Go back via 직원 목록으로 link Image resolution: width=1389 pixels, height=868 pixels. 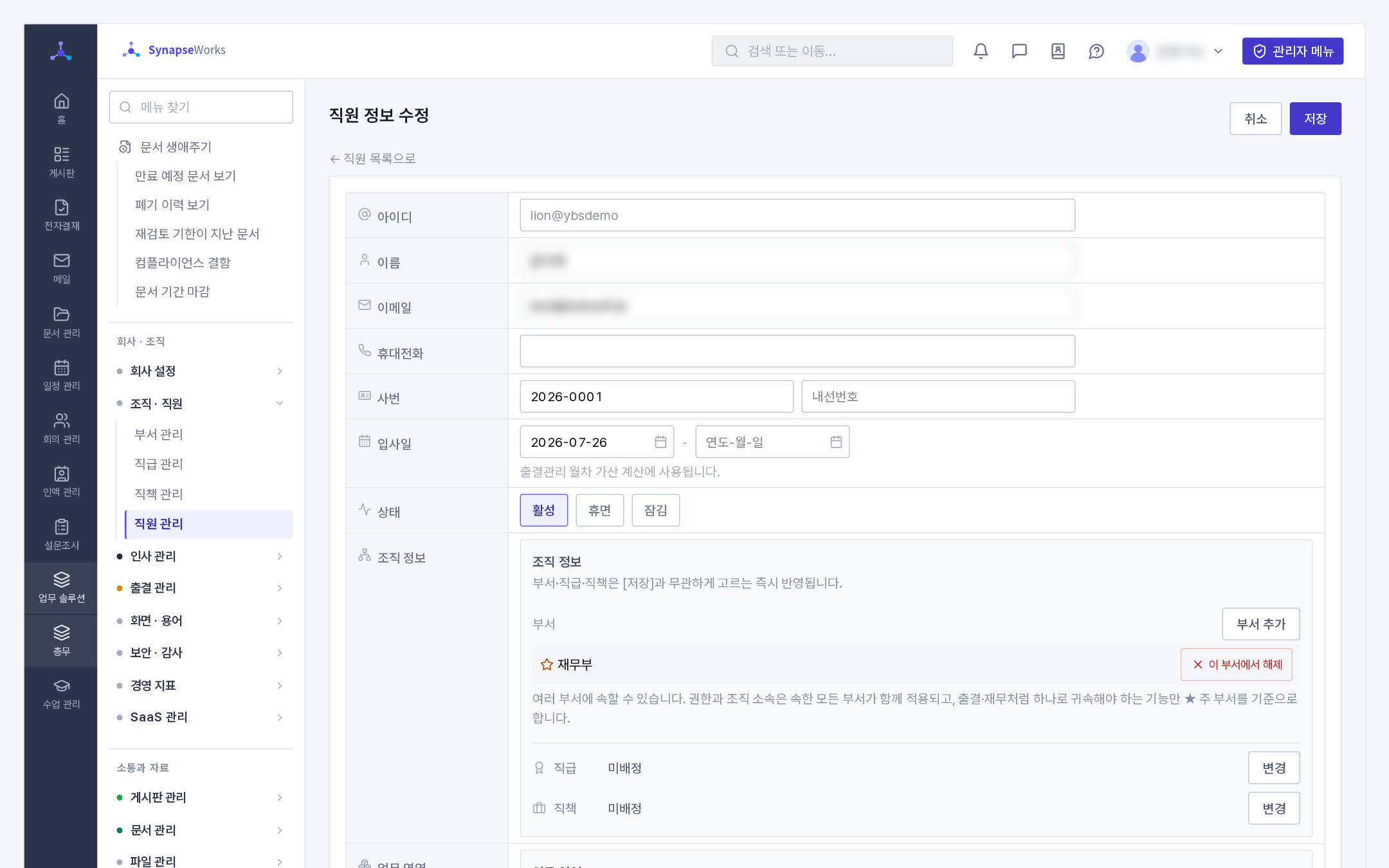tap(372, 158)
